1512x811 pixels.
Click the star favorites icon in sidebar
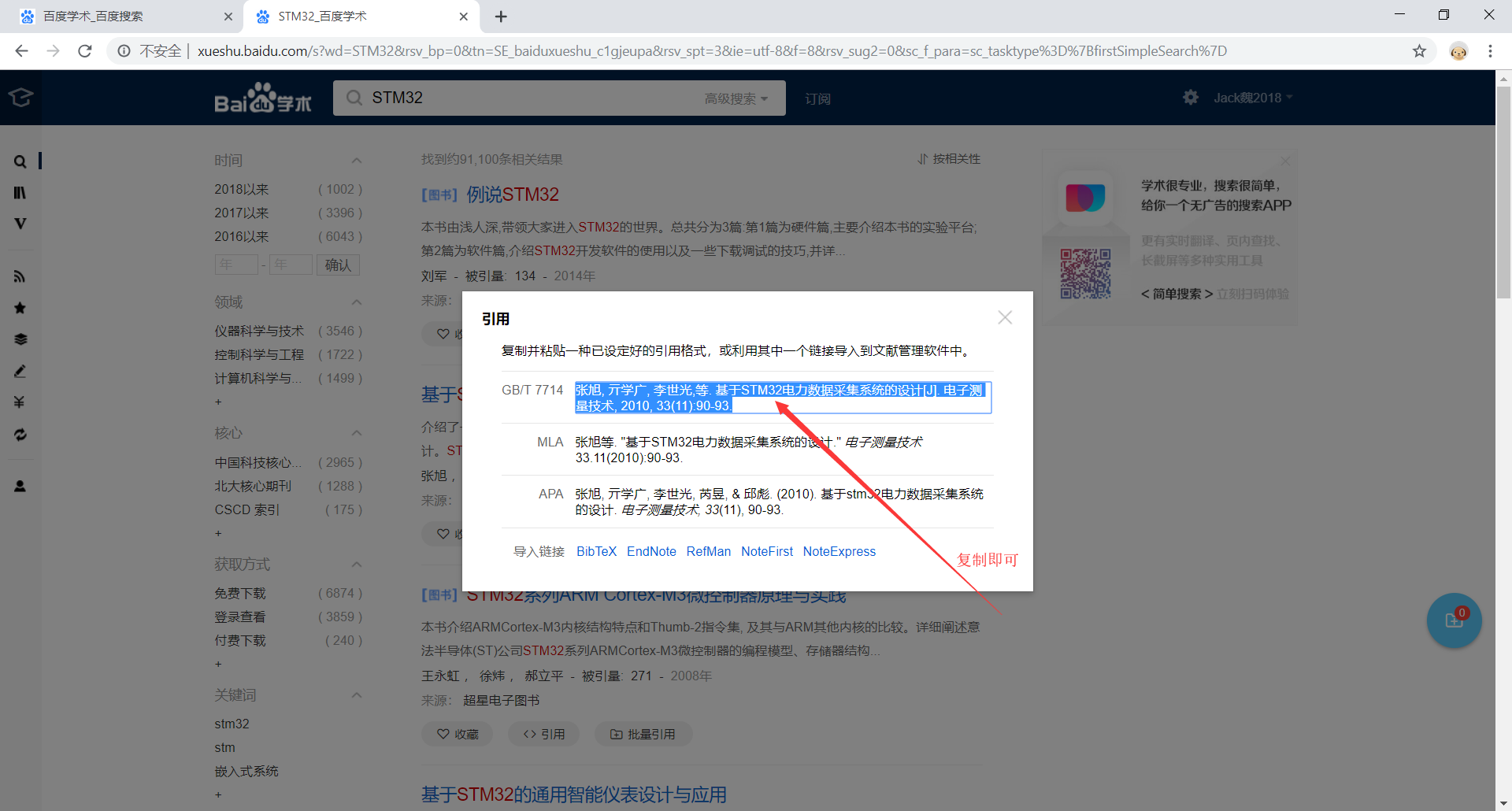(20, 308)
